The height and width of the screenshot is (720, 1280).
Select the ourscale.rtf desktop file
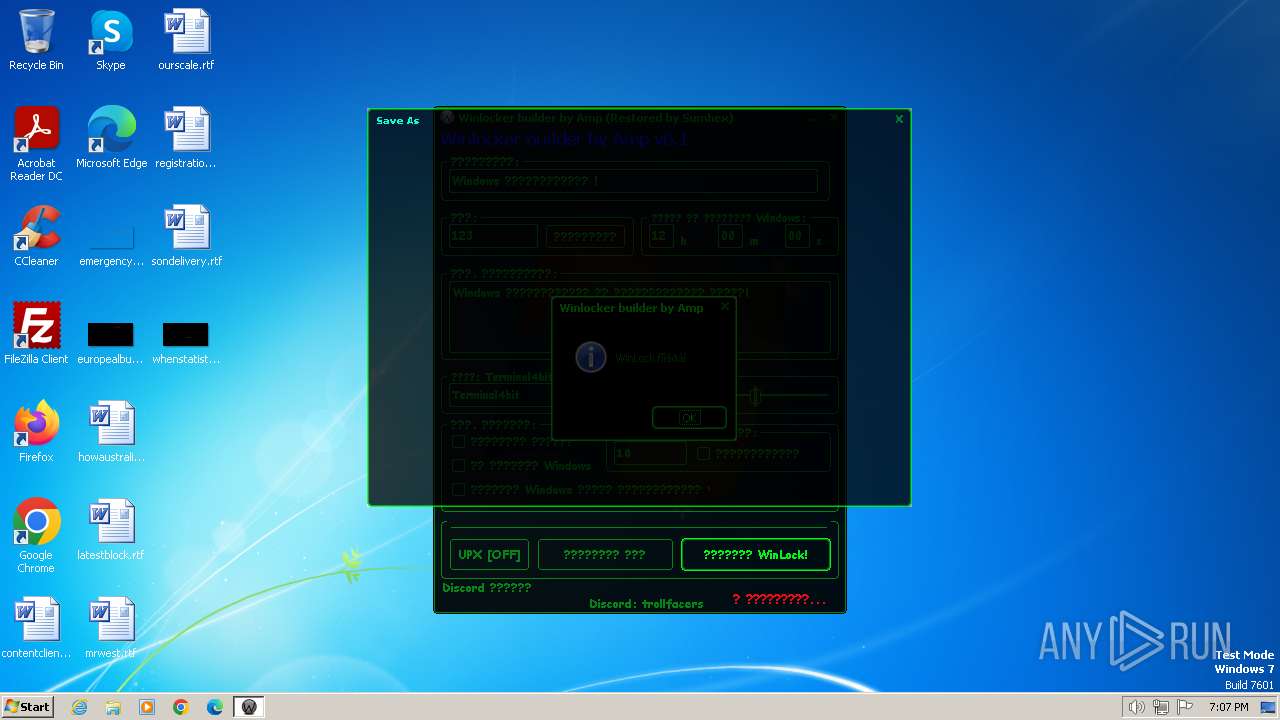[186, 41]
